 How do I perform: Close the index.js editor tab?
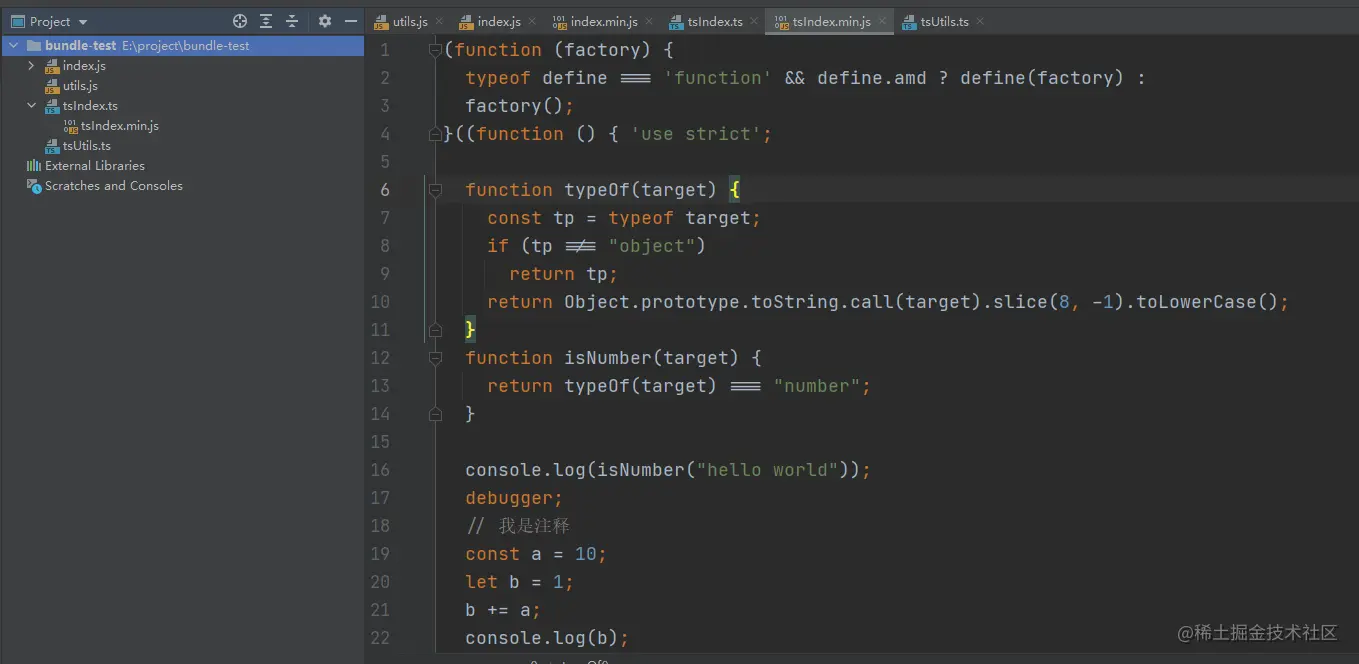[531, 22]
